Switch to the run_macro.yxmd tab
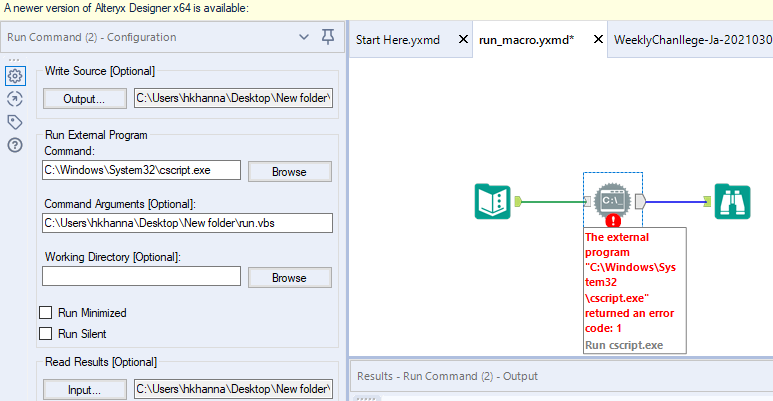Image resolution: width=773 pixels, height=401 pixels. (x=527, y=40)
